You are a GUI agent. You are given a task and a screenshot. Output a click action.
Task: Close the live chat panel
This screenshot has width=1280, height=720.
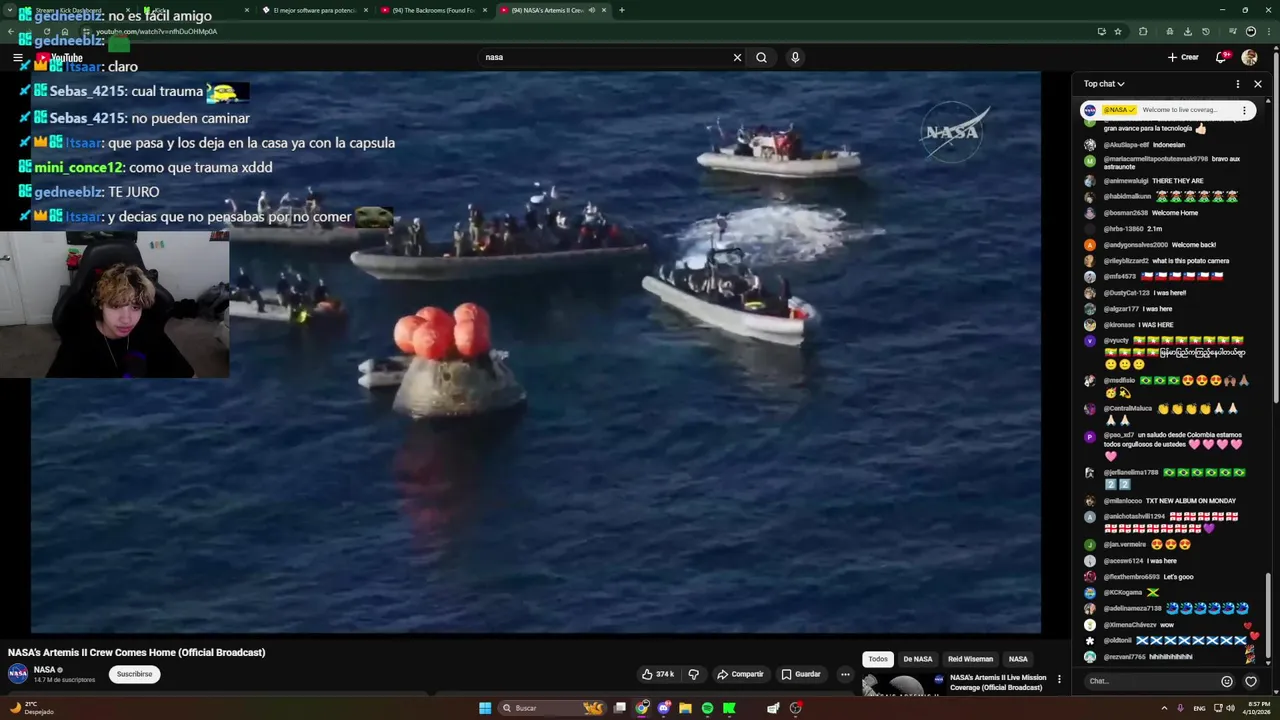(1258, 84)
